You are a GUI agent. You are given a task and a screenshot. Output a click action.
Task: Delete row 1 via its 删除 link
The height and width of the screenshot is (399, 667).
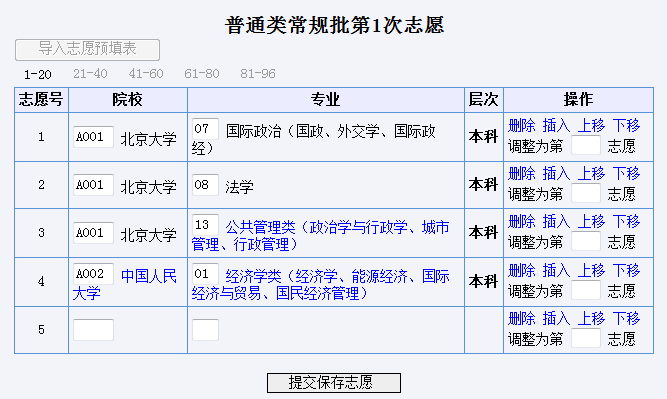point(522,125)
